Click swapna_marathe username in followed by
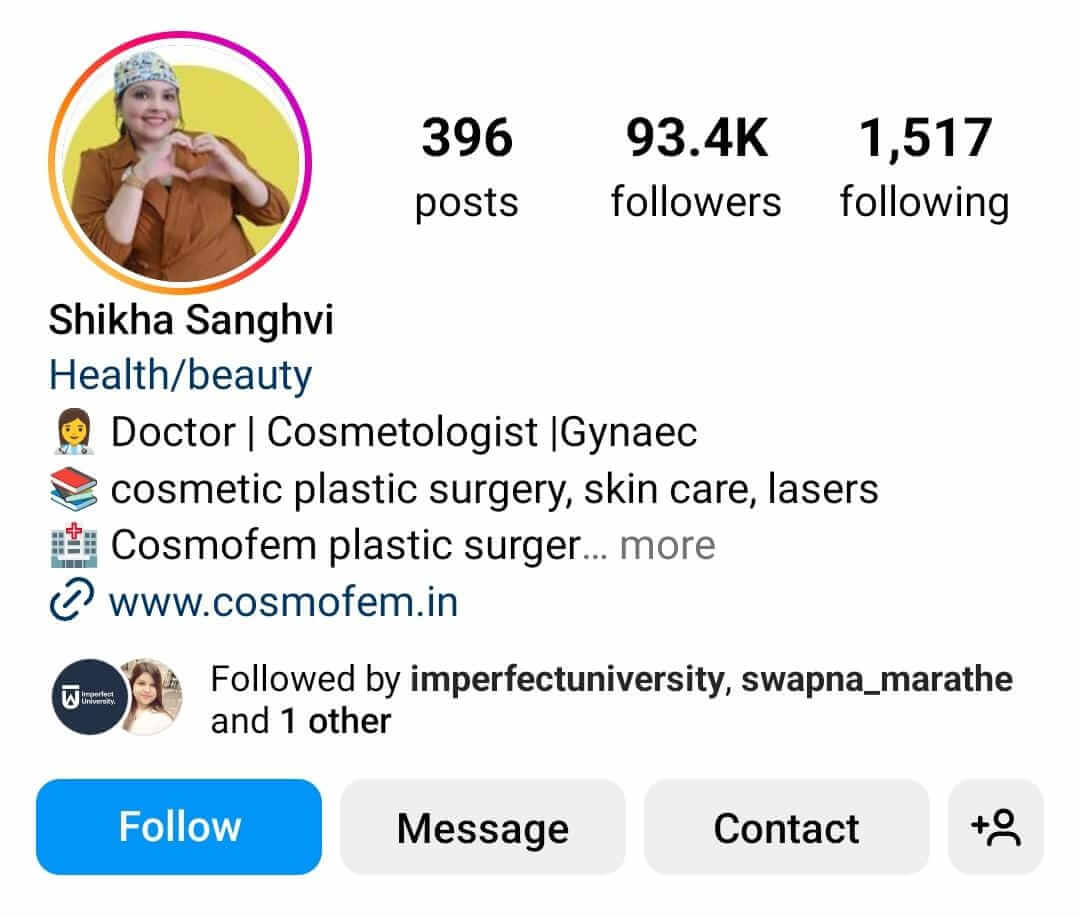The height and width of the screenshot is (916, 1080). point(877,680)
